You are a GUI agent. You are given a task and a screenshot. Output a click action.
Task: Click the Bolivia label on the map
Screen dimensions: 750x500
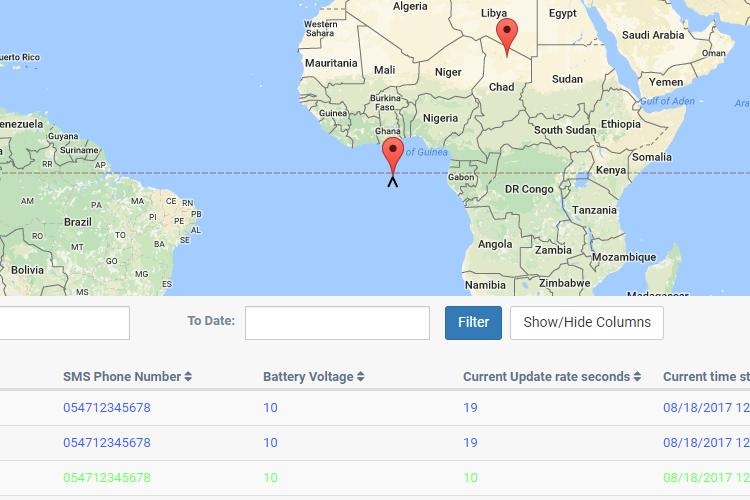pos(27,270)
